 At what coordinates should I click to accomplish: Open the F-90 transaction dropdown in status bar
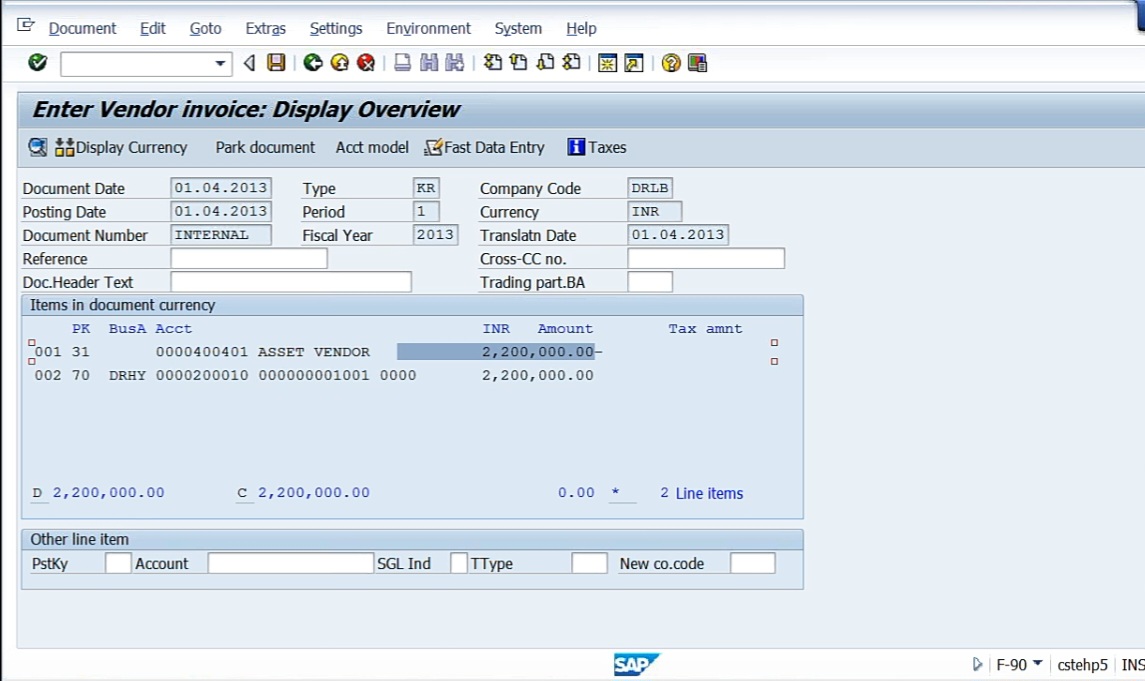(x=1037, y=663)
